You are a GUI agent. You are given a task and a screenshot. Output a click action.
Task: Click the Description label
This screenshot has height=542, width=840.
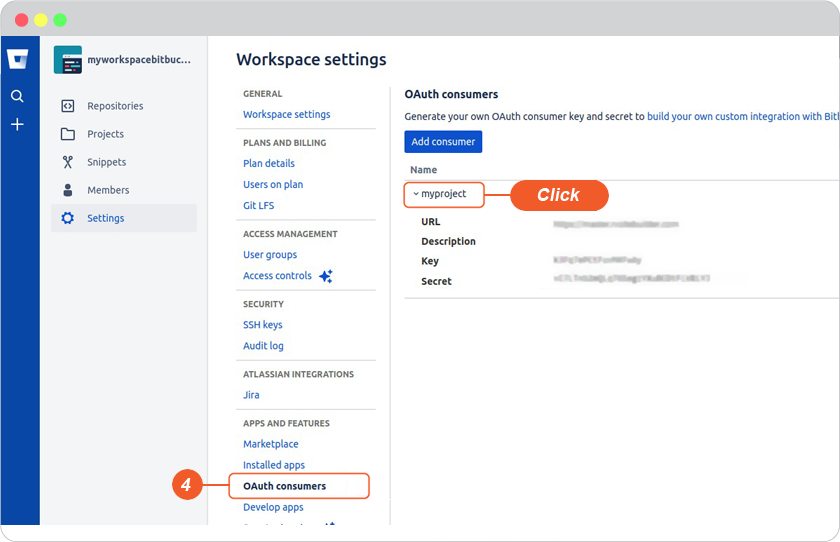coord(448,242)
